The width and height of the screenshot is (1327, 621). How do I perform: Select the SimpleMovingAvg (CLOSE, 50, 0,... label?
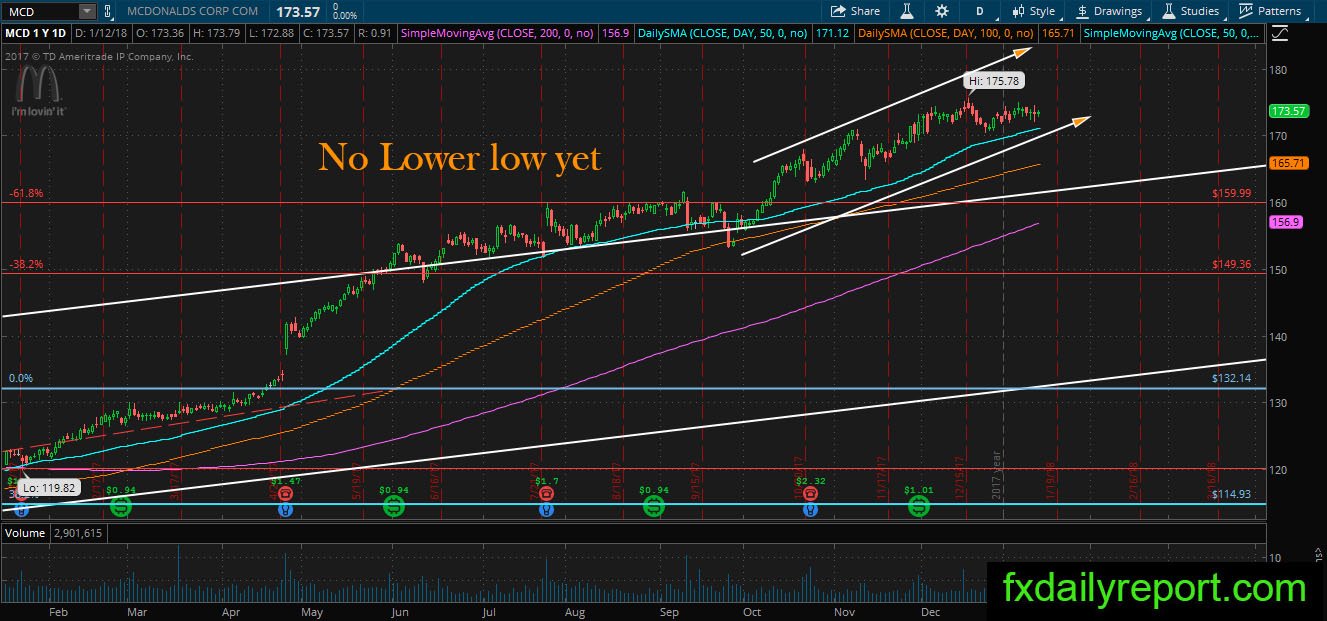[1174, 33]
